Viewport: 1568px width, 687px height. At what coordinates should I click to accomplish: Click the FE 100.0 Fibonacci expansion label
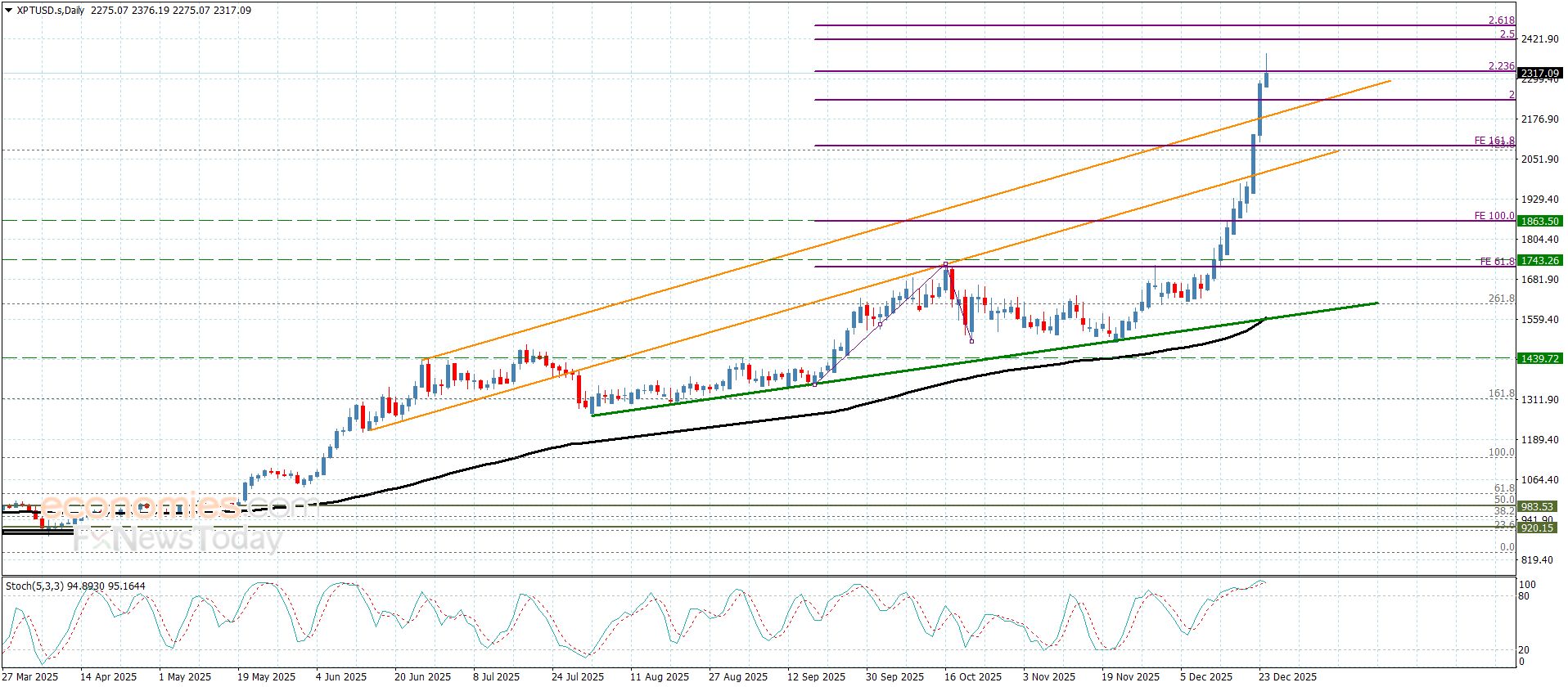click(1494, 216)
